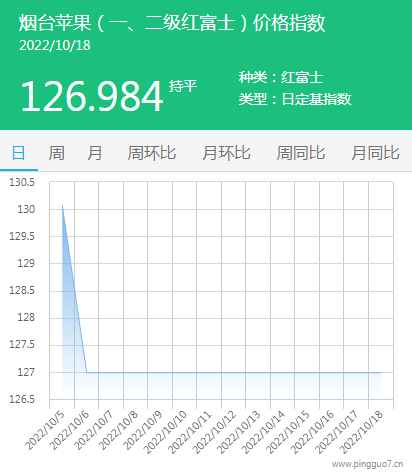Click the data point at 2022/10/6

point(87,372)
